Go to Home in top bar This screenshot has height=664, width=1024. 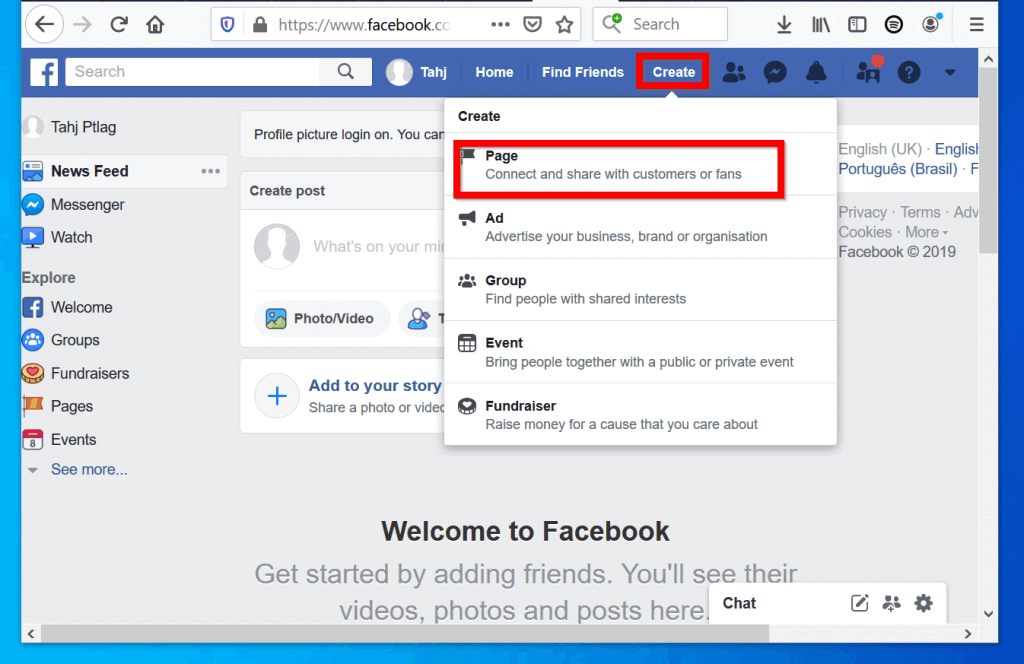[x=494, y=72]
